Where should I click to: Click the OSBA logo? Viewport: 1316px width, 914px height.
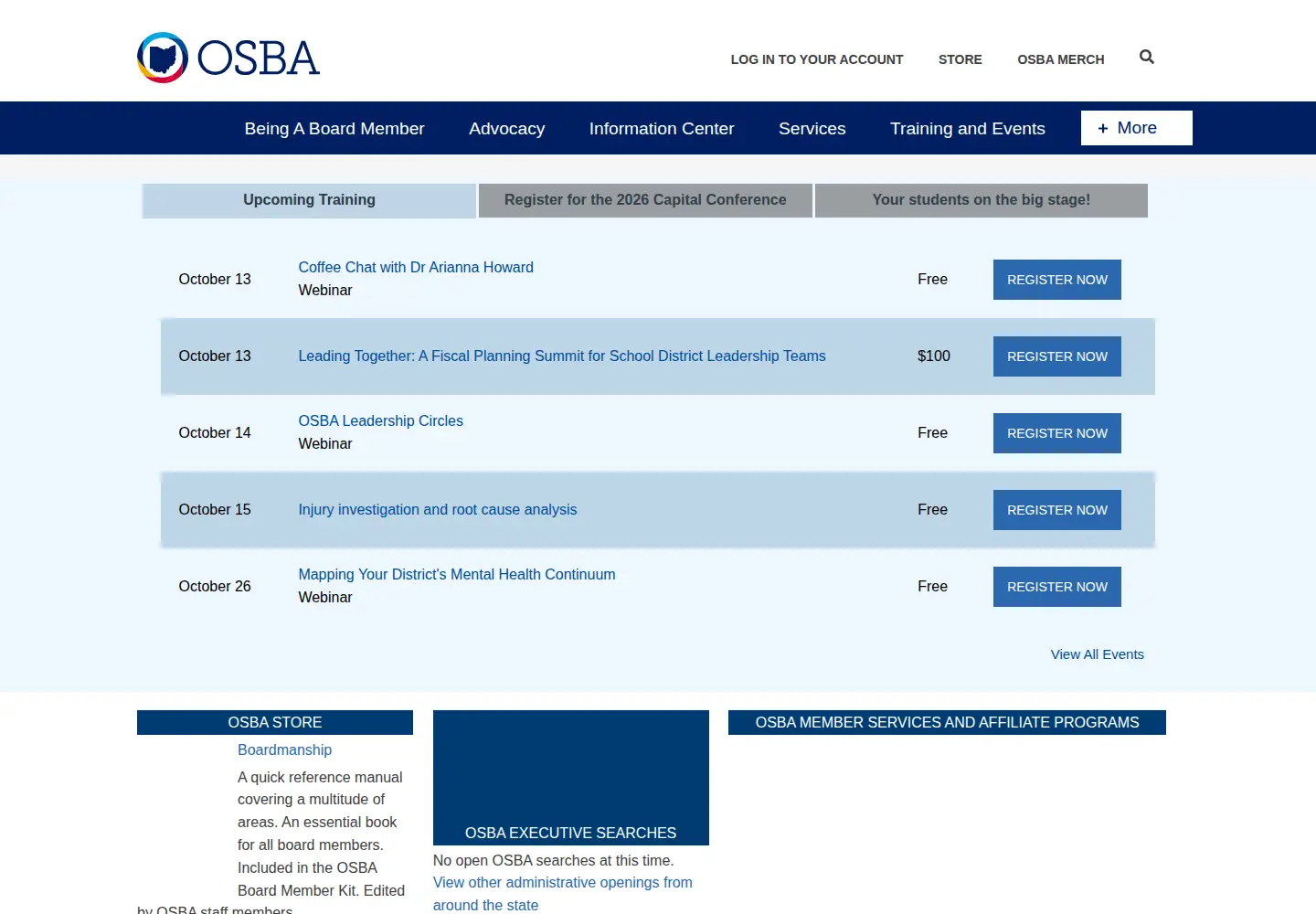(228, 58)
